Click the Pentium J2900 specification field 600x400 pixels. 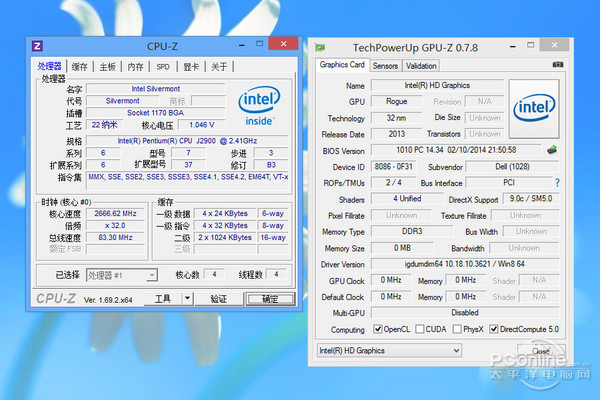[187, 141]
